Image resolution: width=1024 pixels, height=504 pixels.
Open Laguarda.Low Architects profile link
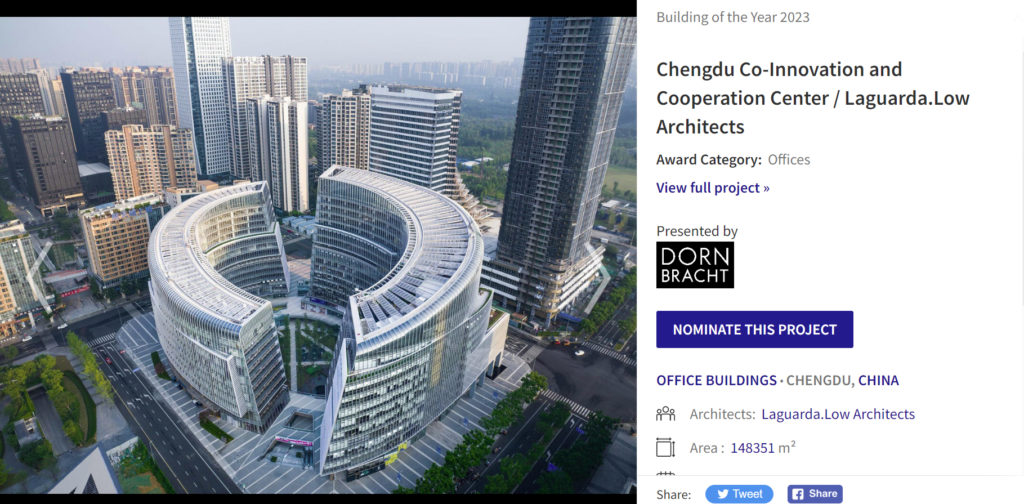(x=838, y=414)
